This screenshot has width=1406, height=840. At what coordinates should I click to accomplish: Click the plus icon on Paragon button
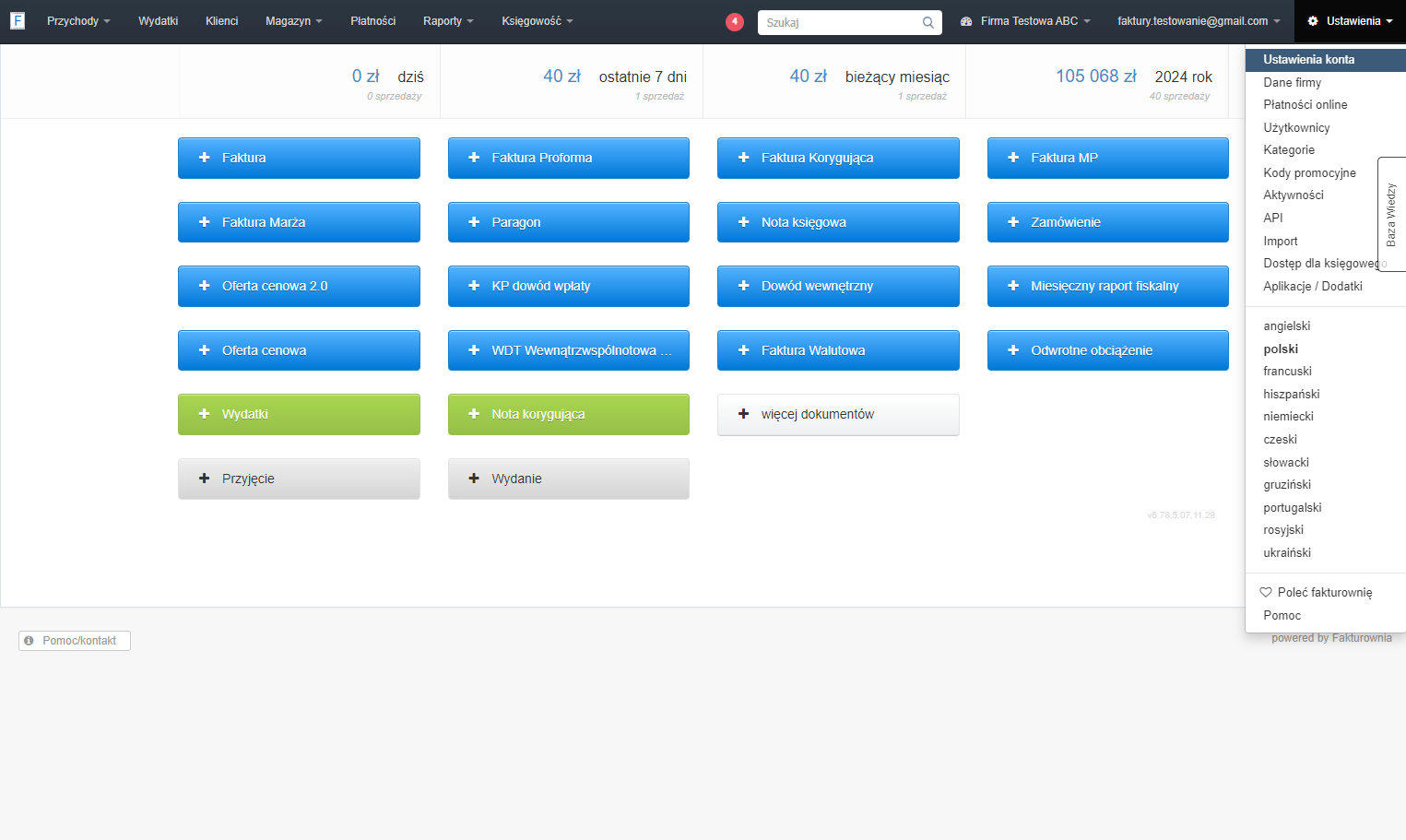pos(474,222)
